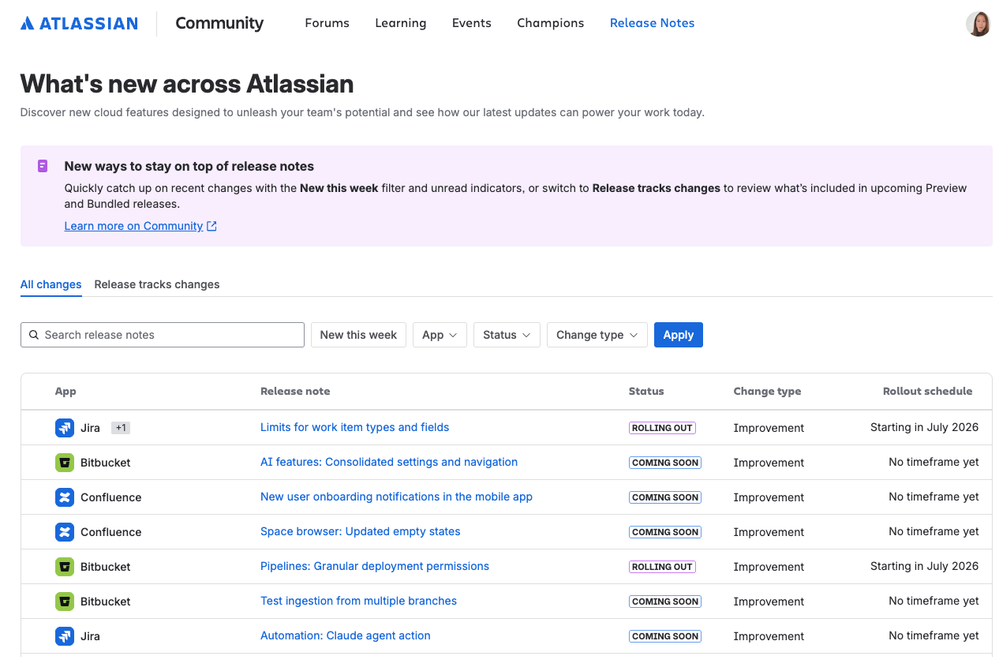
Task: Click the Change type column header
Action: point(767,391)
